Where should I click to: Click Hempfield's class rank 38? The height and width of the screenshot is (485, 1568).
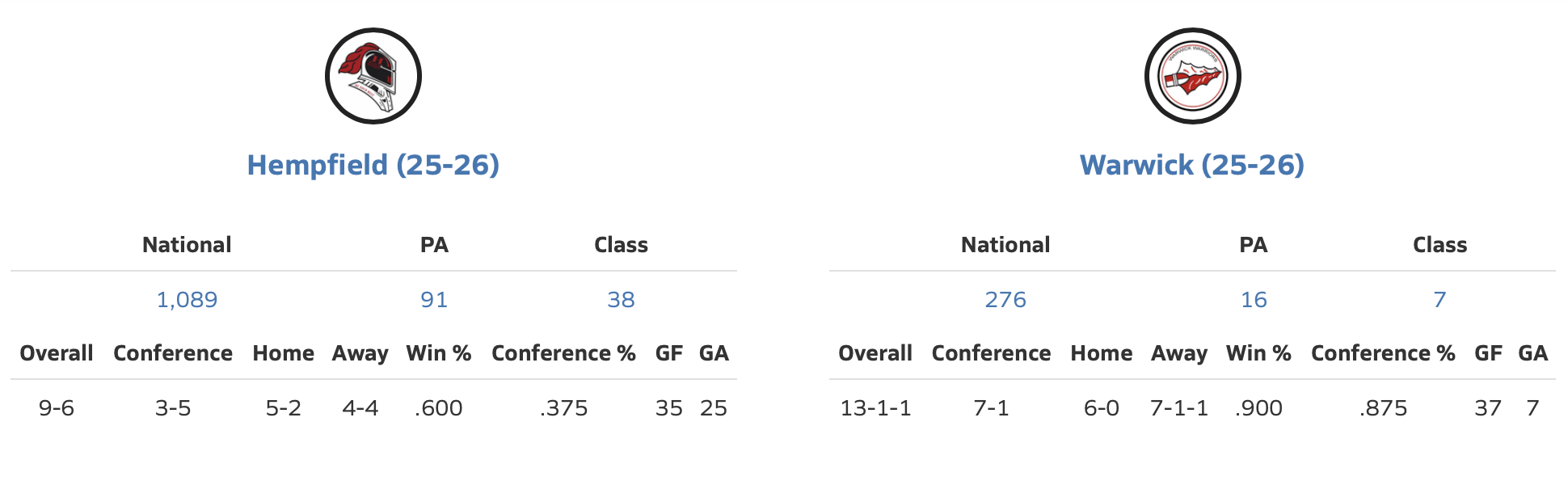[x=621, y=300]
